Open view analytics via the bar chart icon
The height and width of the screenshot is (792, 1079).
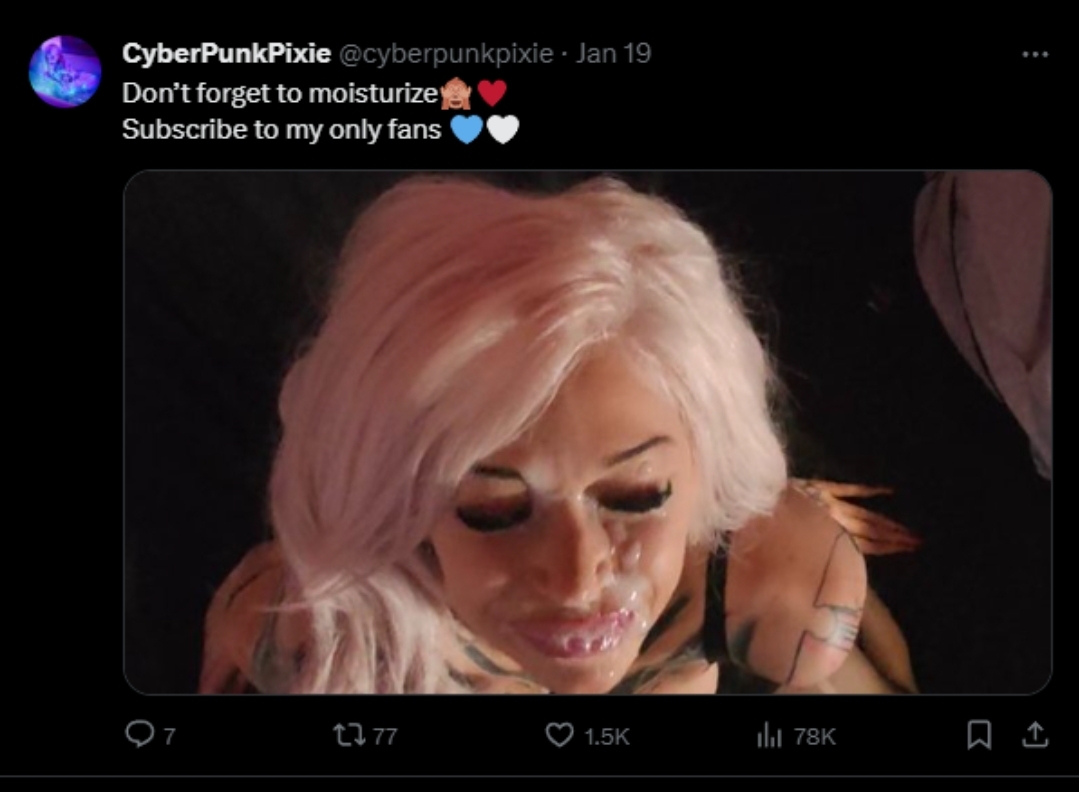(x=769, y=736)
